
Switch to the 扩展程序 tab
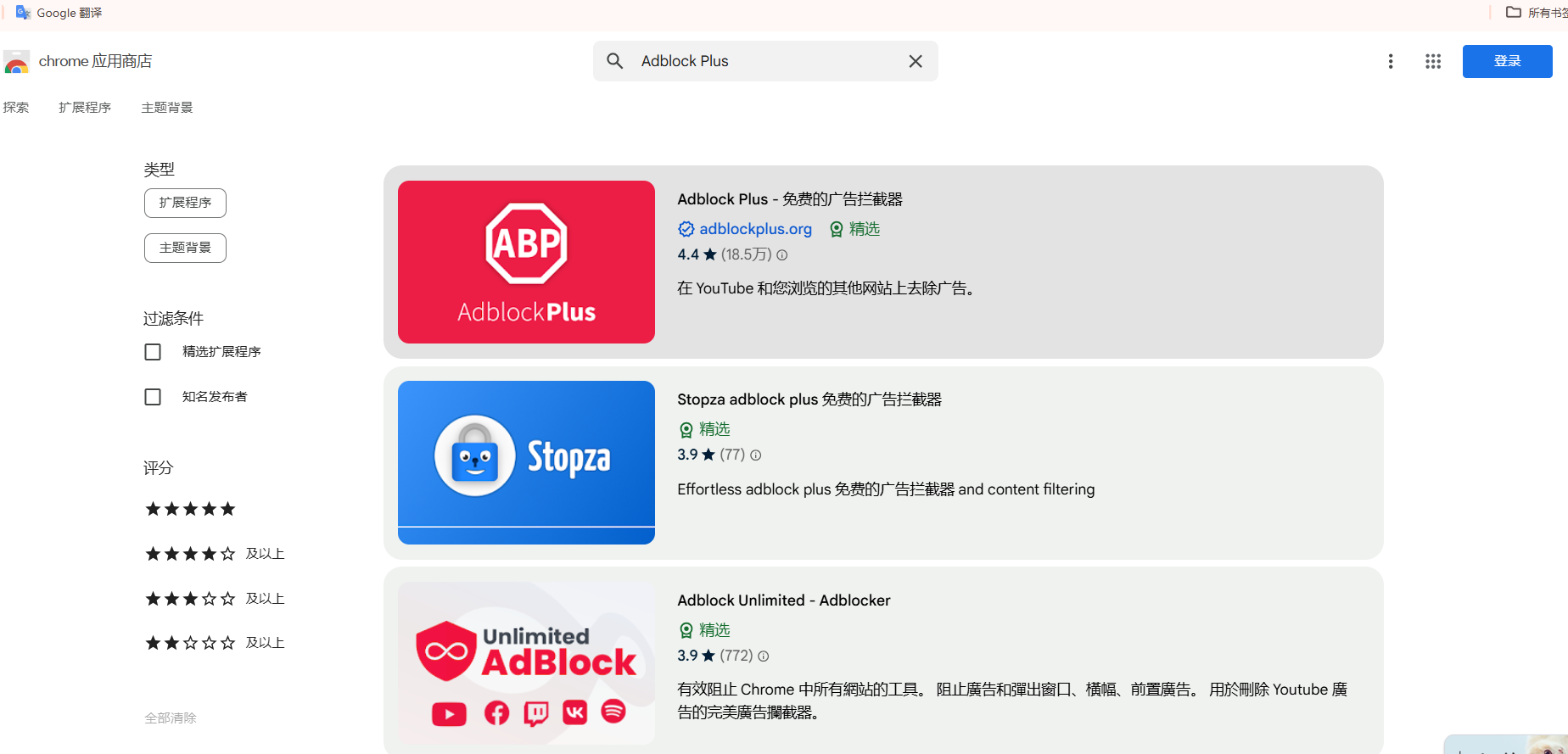(x=85, y=108)
